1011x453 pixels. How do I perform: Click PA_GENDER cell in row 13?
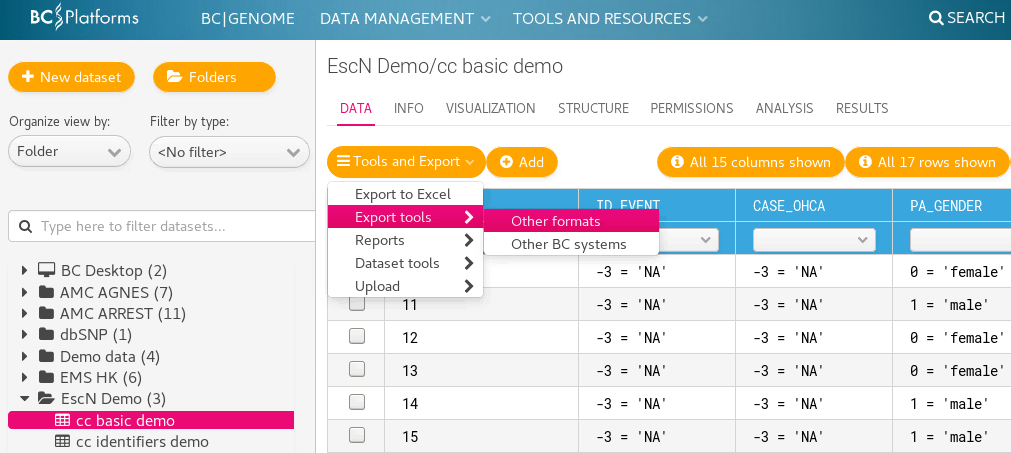click(952, 371)
